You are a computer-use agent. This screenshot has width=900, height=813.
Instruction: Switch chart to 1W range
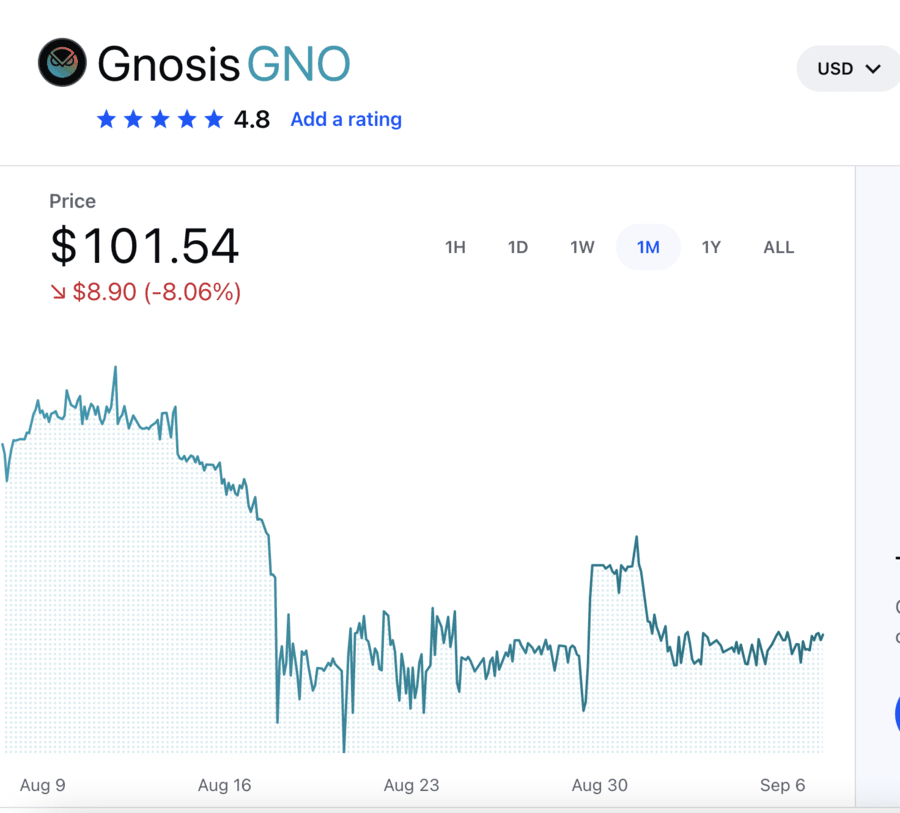click(582, 247)
